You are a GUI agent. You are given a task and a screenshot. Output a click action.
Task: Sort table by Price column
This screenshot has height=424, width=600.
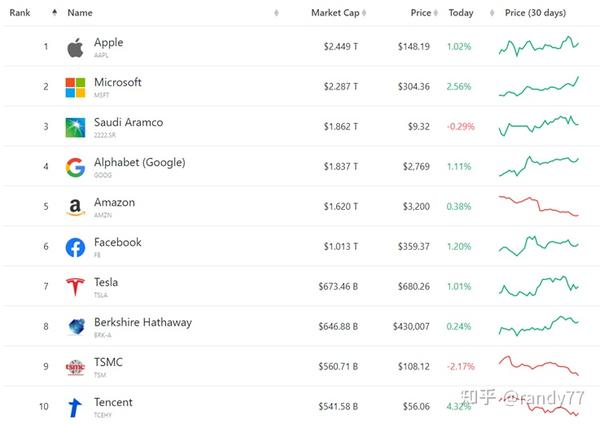click(420, 13)
